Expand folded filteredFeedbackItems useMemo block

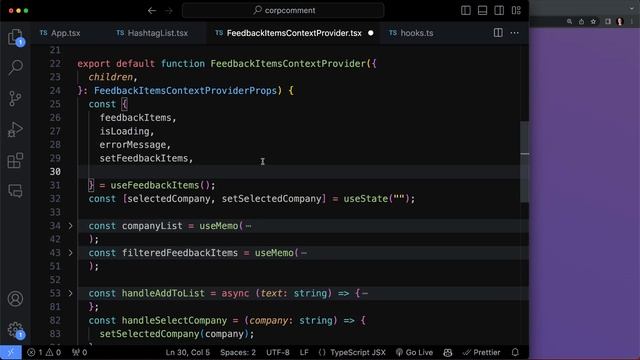click(70, 253)
